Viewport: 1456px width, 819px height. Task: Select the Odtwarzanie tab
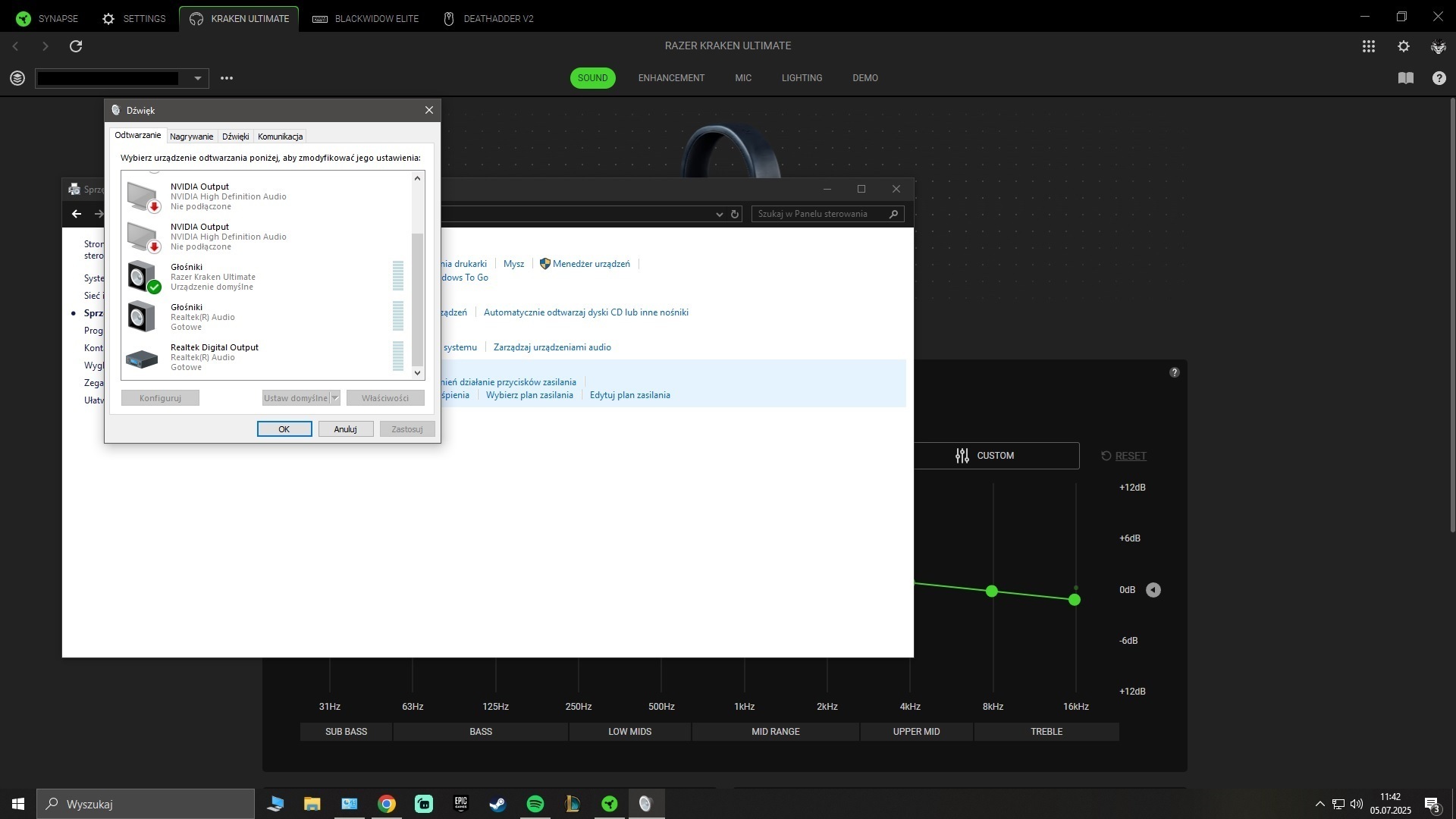137,135
